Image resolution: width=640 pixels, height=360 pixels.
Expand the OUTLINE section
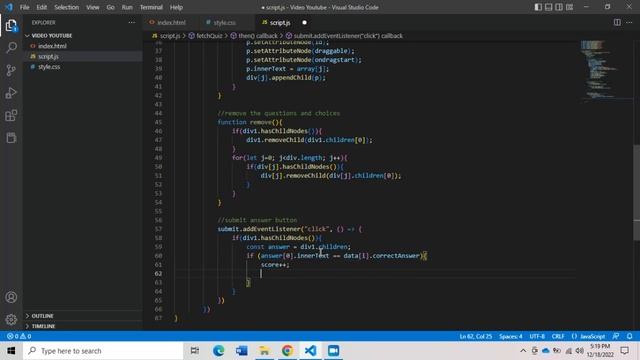42,316
